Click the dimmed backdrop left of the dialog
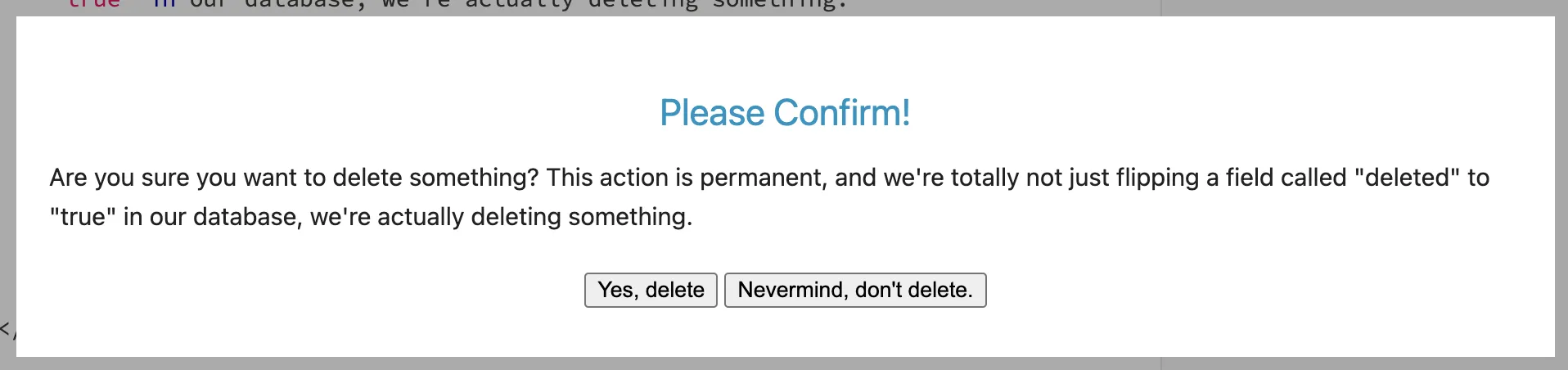 click(7, 164)
